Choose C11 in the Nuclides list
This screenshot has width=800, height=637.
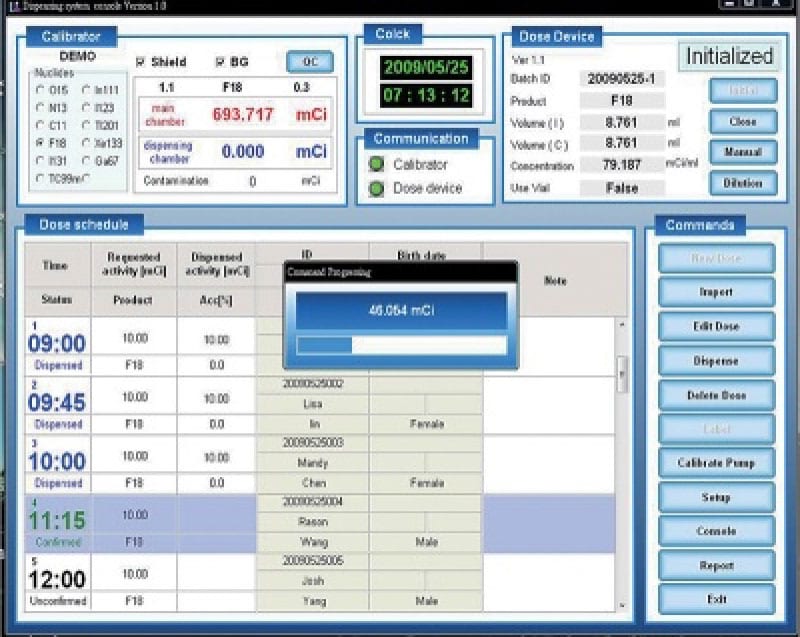[40, 125]
